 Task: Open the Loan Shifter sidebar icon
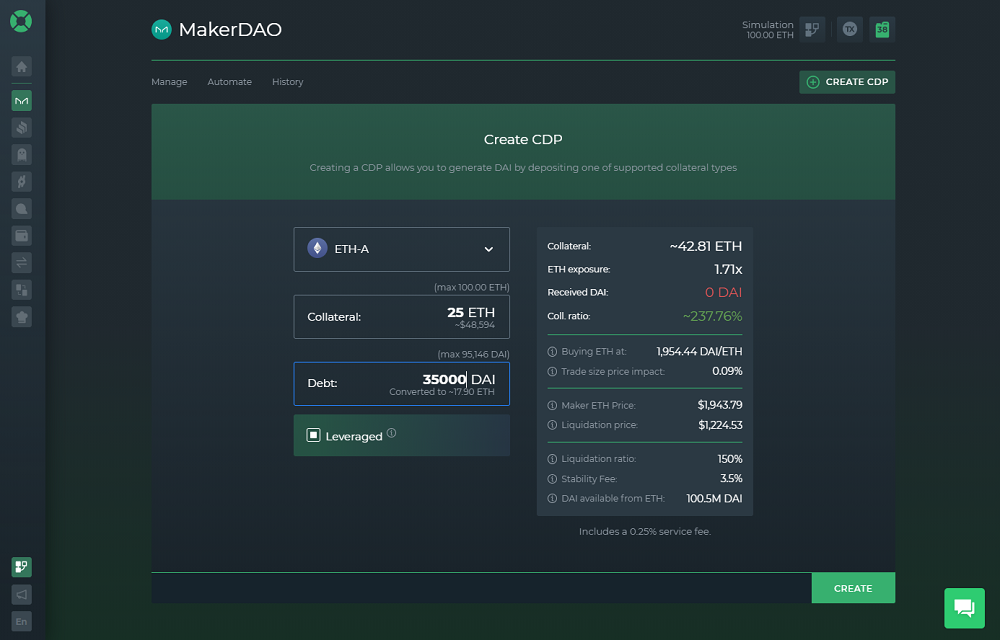tap(22, 290)
